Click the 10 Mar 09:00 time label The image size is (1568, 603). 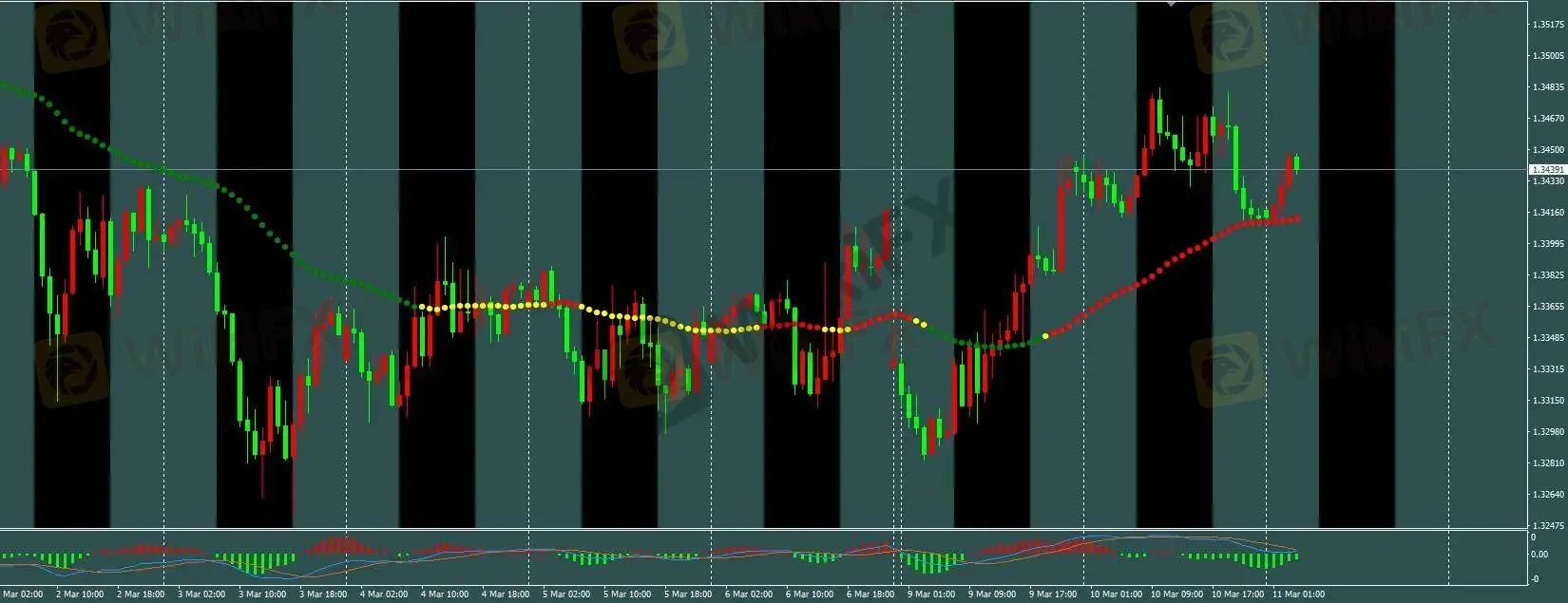[x=1176, y=594]
